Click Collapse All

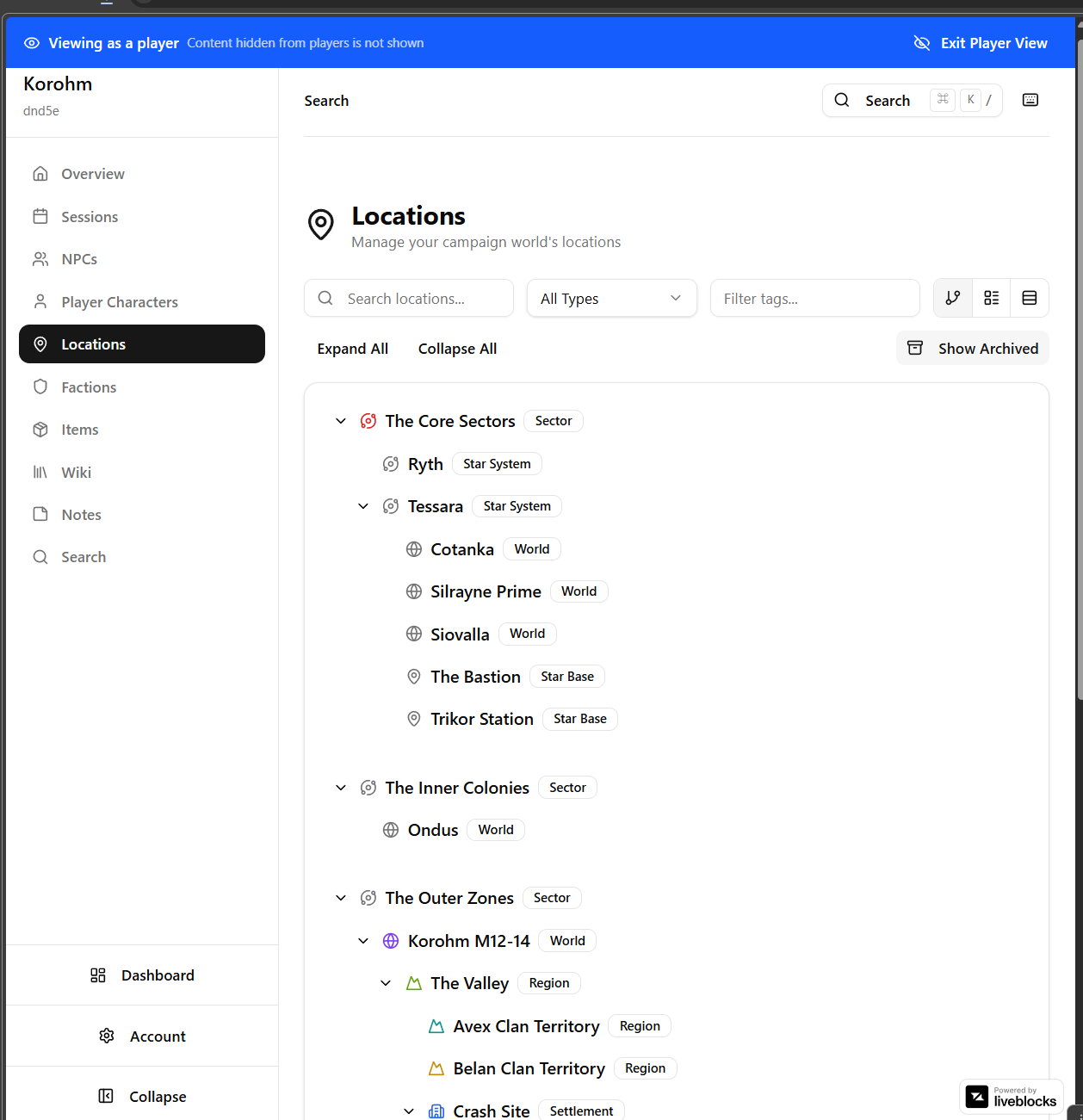pos(457,348)
